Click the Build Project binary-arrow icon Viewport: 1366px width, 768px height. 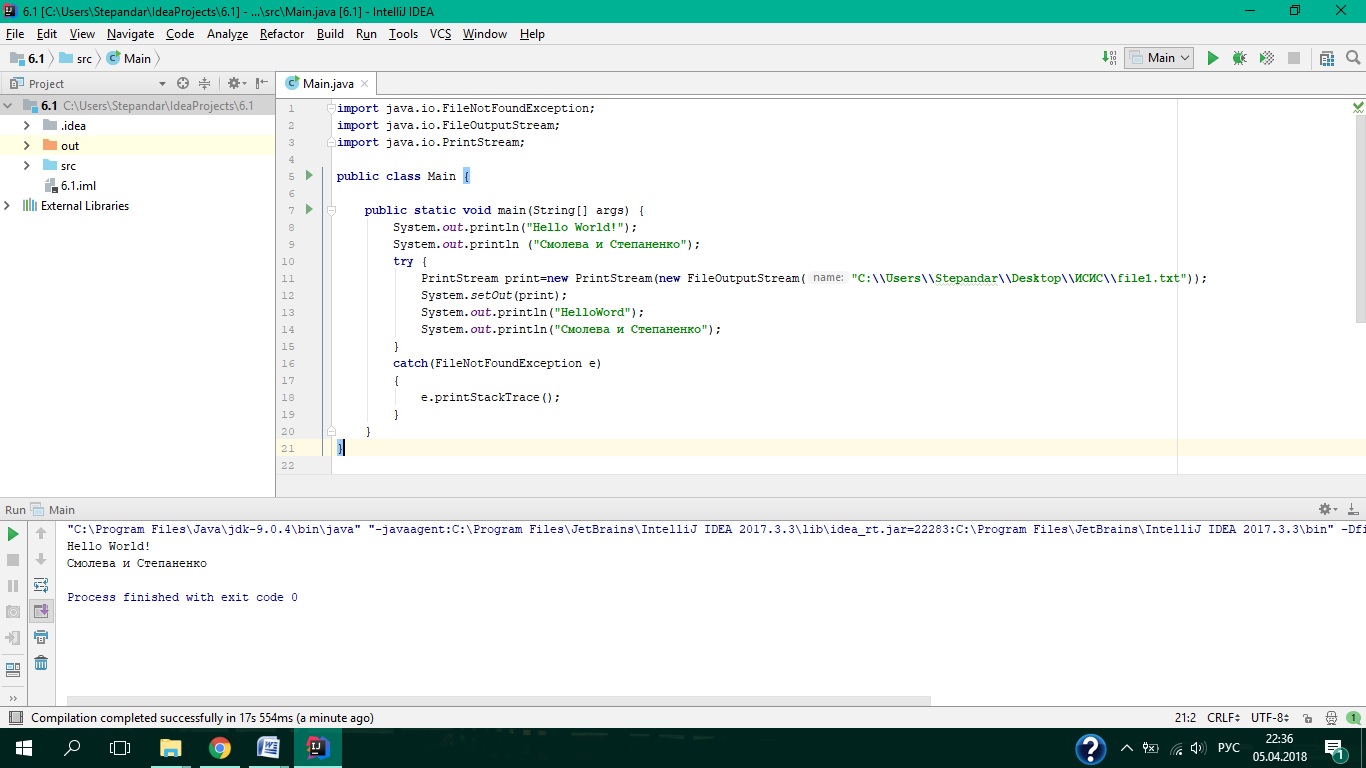click(1110, 58)
